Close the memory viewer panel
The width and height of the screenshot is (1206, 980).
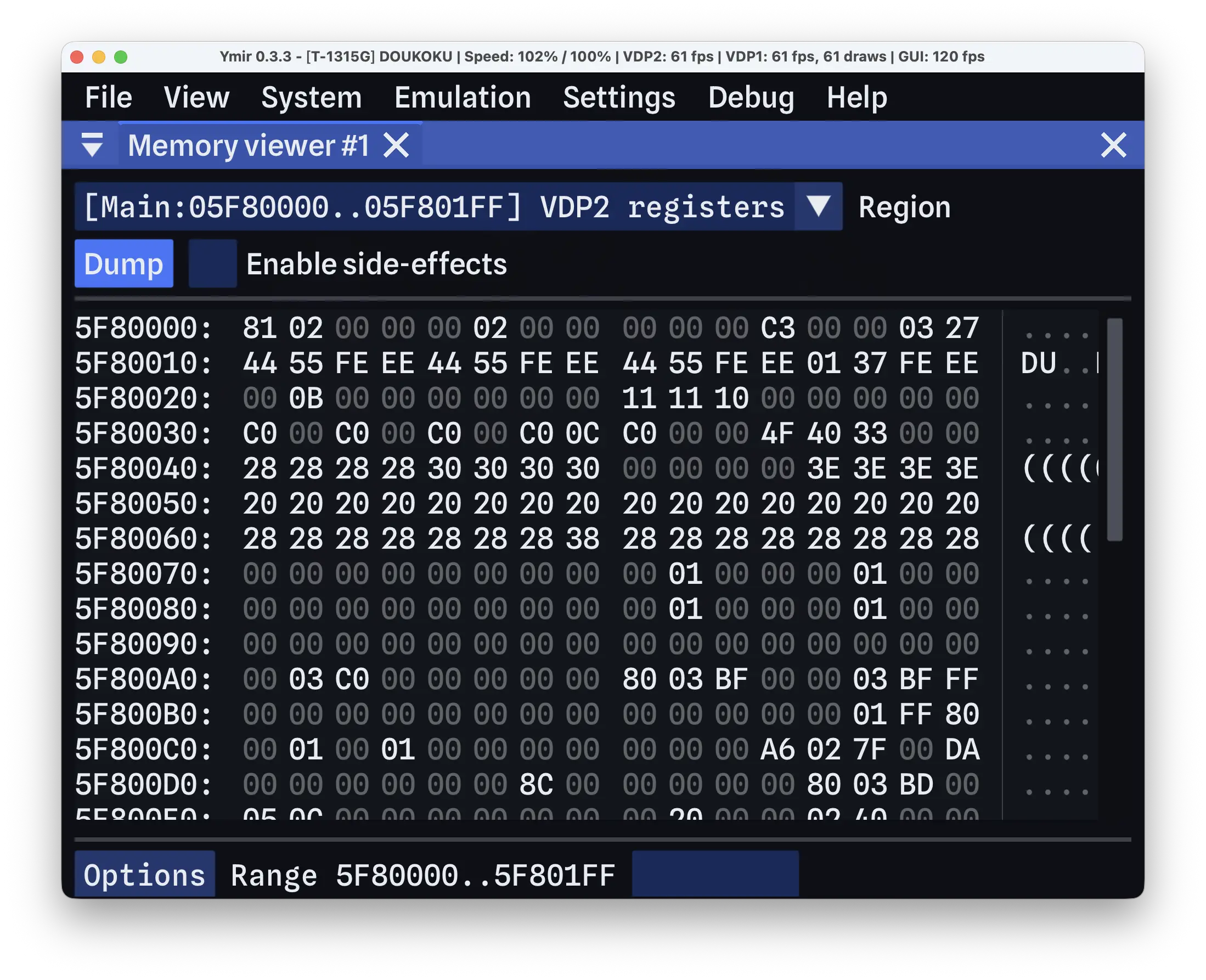[x=1113, y=145]
